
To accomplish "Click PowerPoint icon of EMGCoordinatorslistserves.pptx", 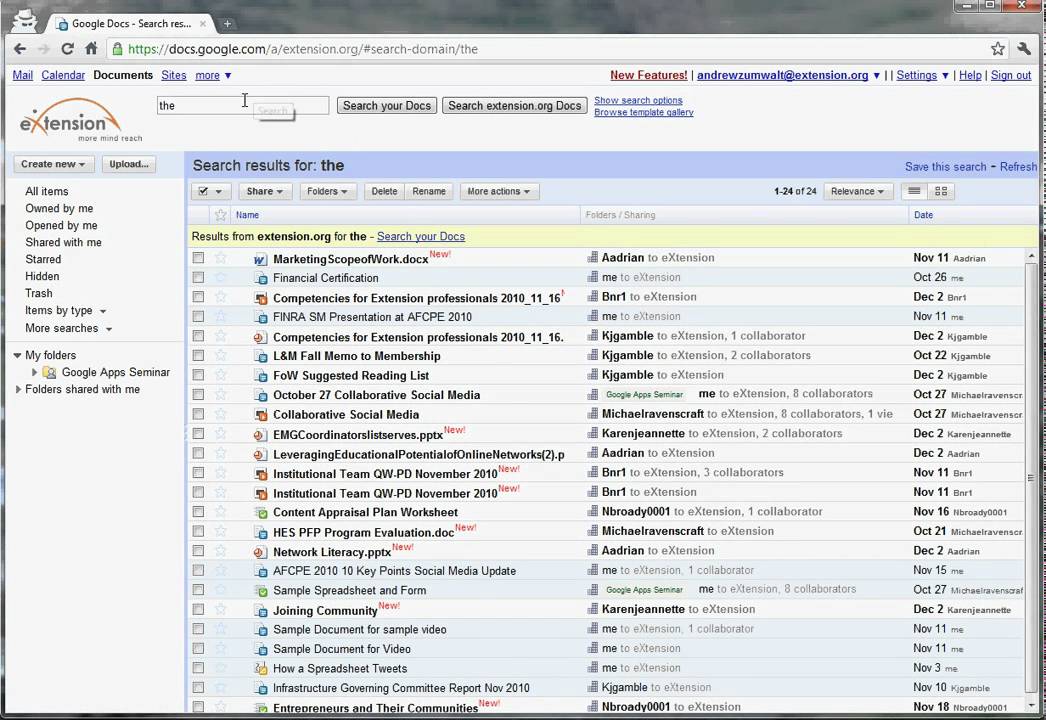I will pyautogui.click(x=260, y=434).
